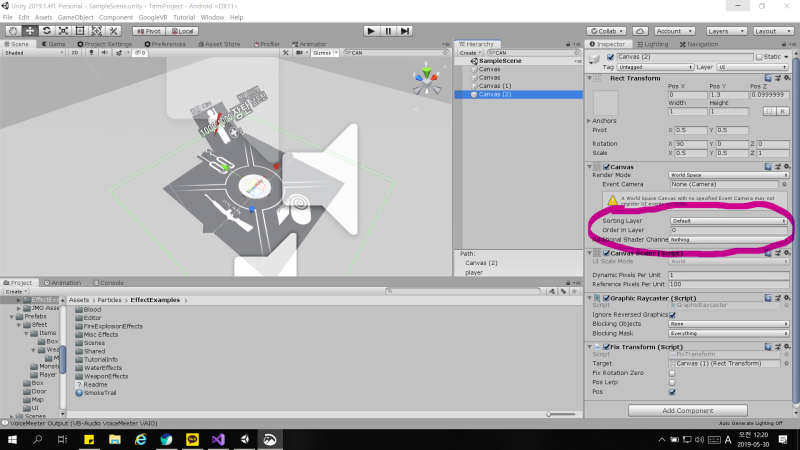The height and width of the screenshot is (450, 800).
Task: Switch to the Game tab
Action: tap(53, 44)
